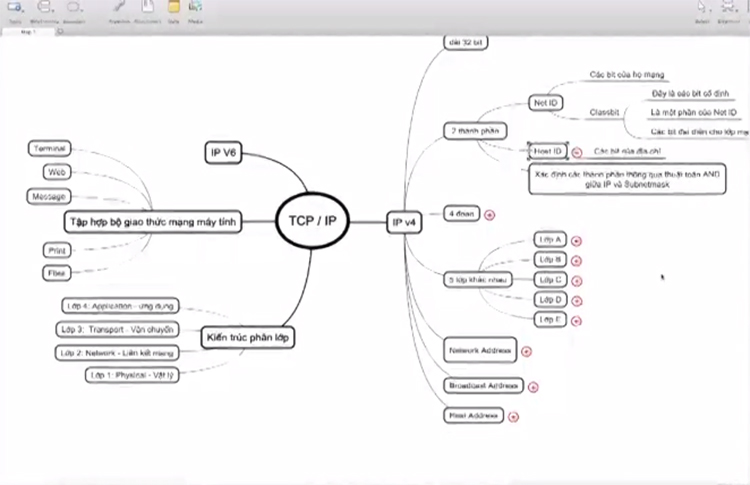
Task: Click the Select pointer tool icon
Action: pos(700,8)
